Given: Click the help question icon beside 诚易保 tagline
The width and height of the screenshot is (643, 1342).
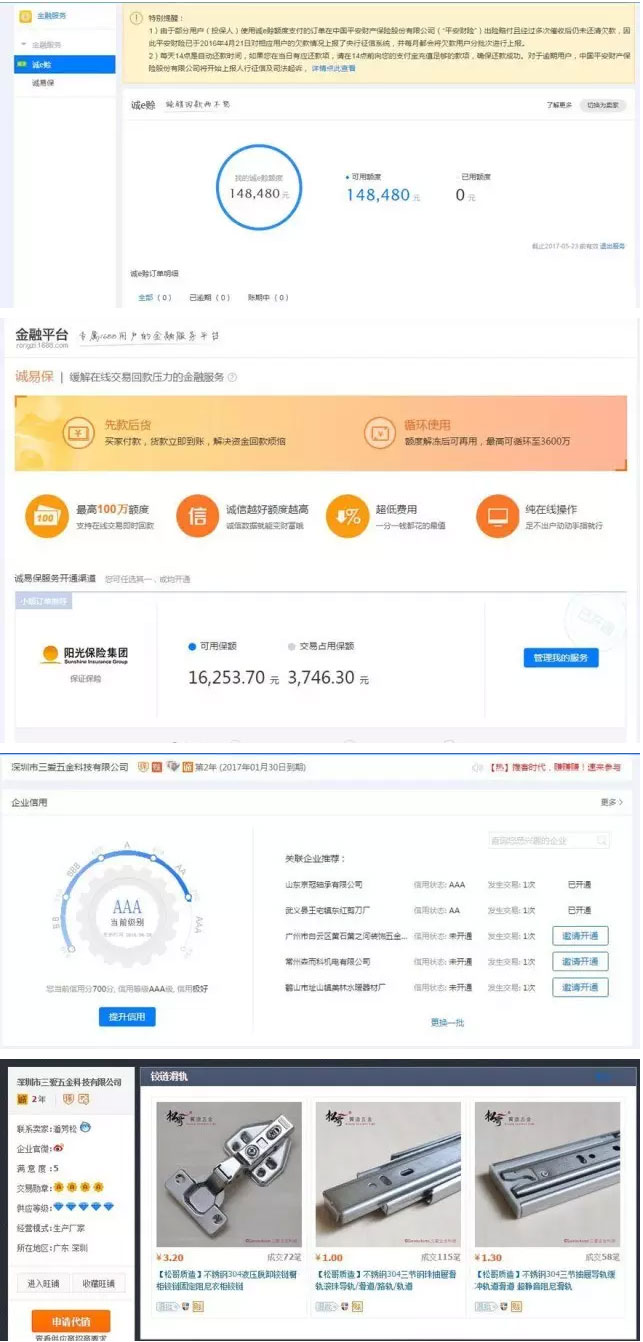Looking at the screenshot, I should click(x=232, y=377).
